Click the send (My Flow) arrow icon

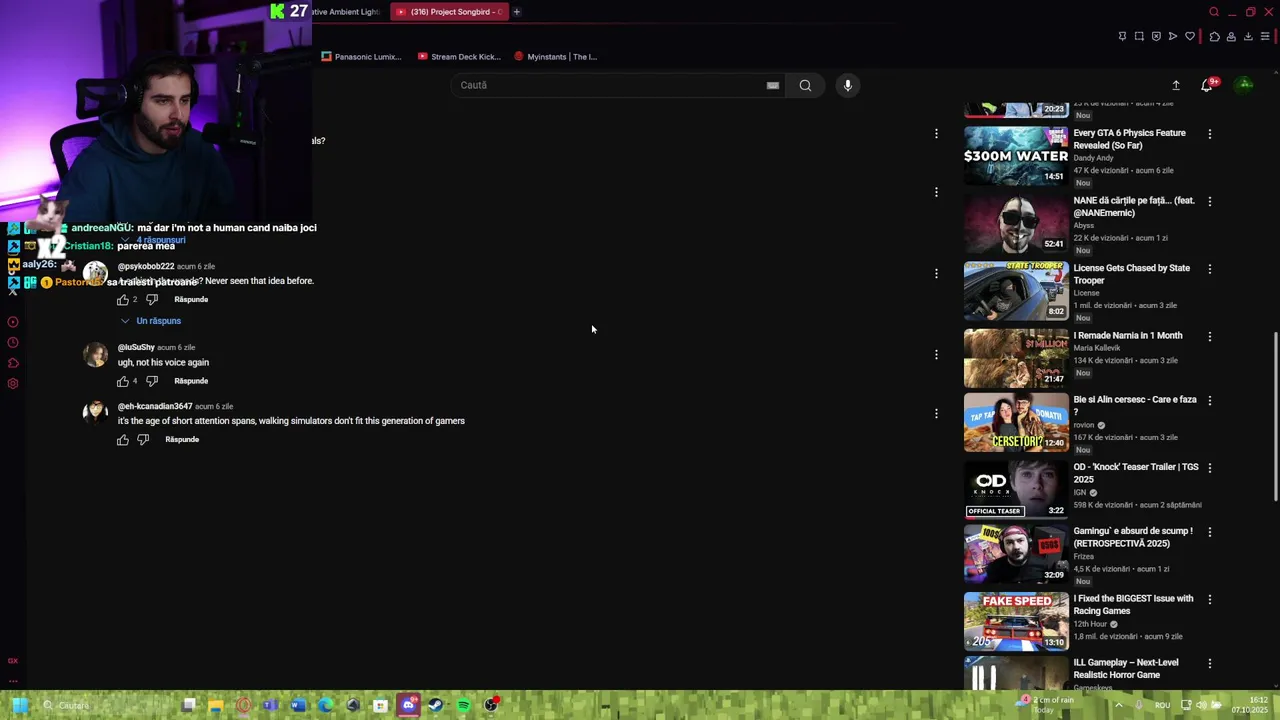point(1173,36)
